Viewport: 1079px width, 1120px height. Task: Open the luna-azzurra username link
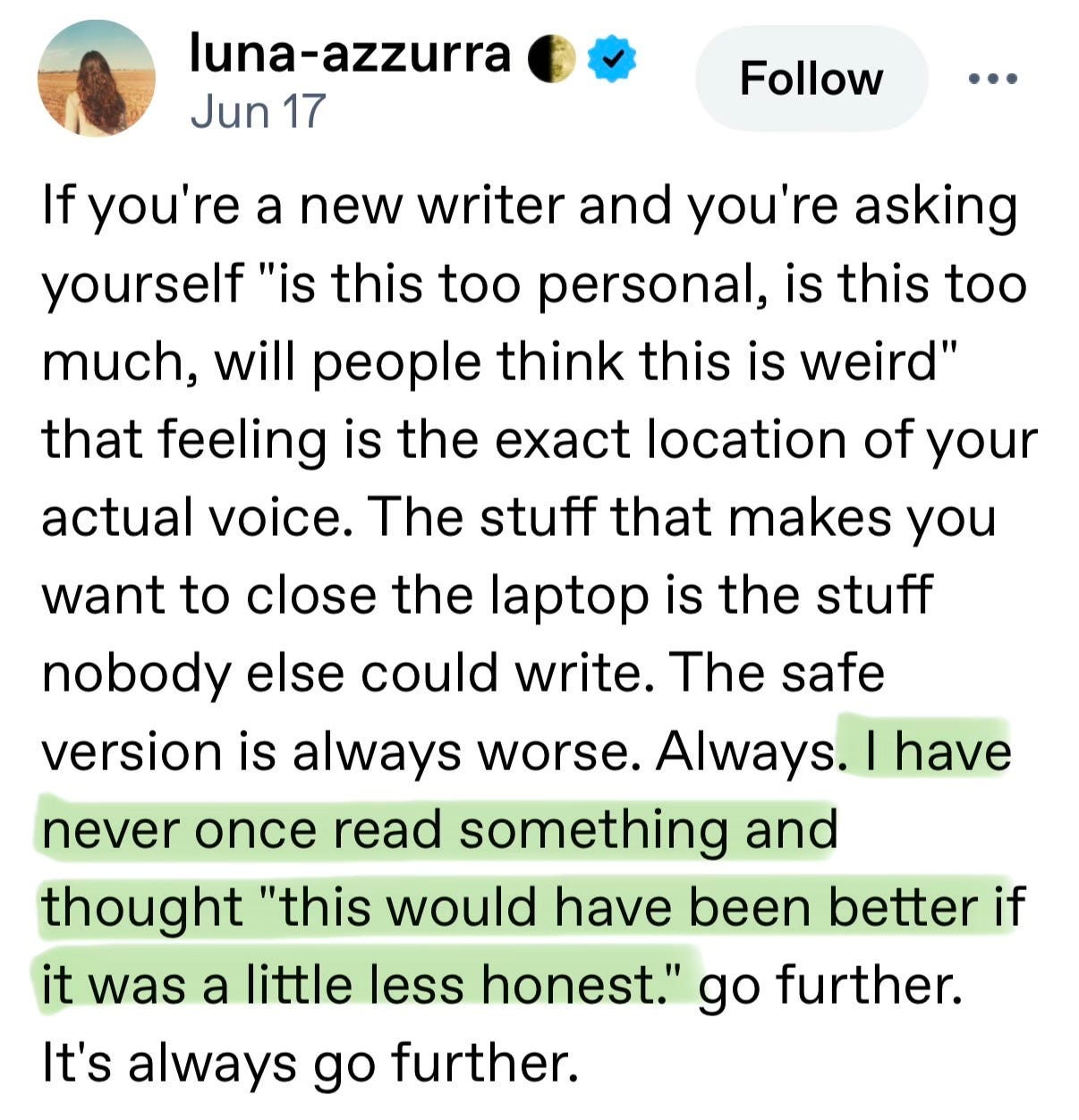350,55
